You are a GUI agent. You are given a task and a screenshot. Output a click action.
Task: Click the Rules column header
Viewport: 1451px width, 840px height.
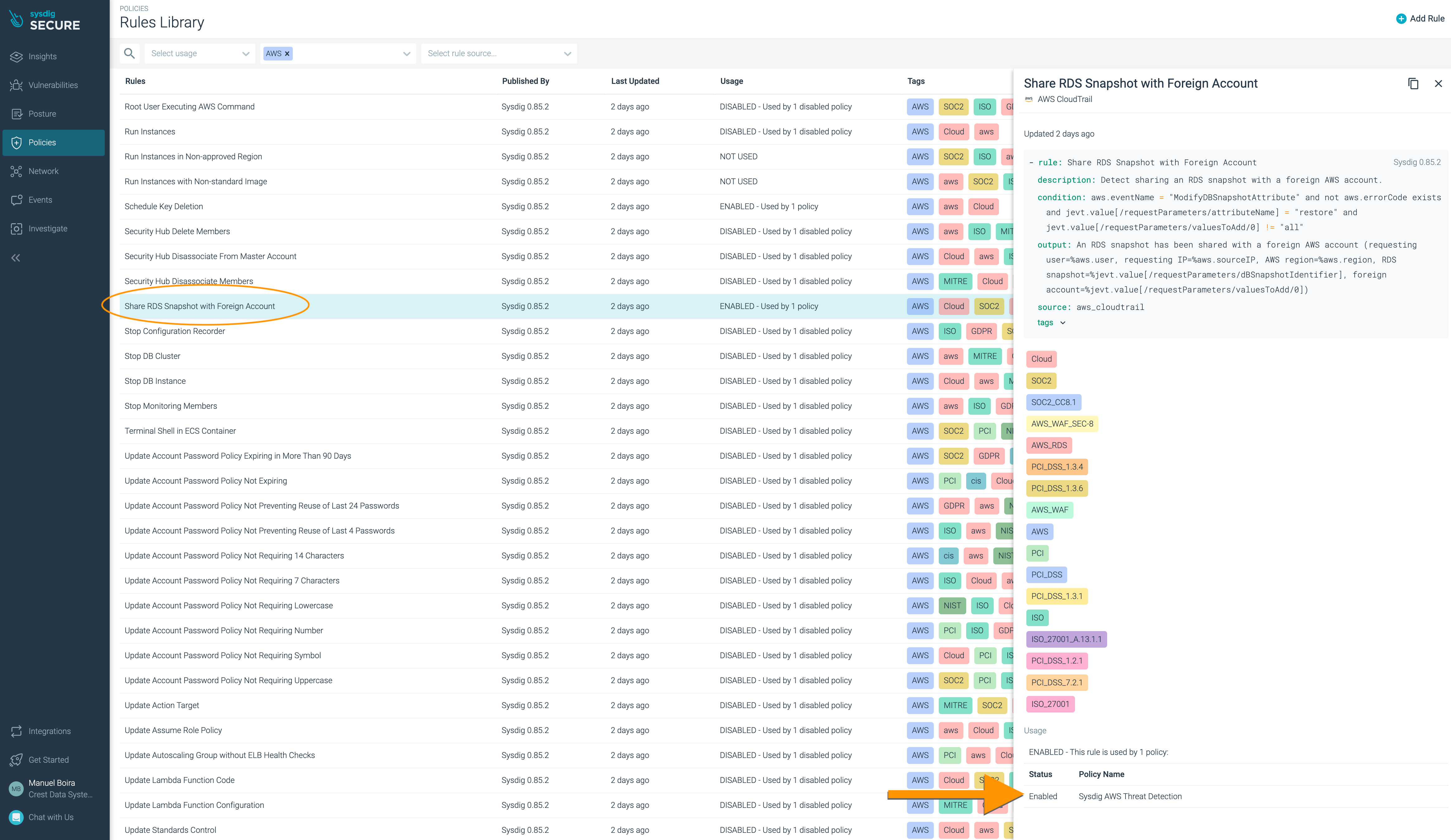[135, 81]
